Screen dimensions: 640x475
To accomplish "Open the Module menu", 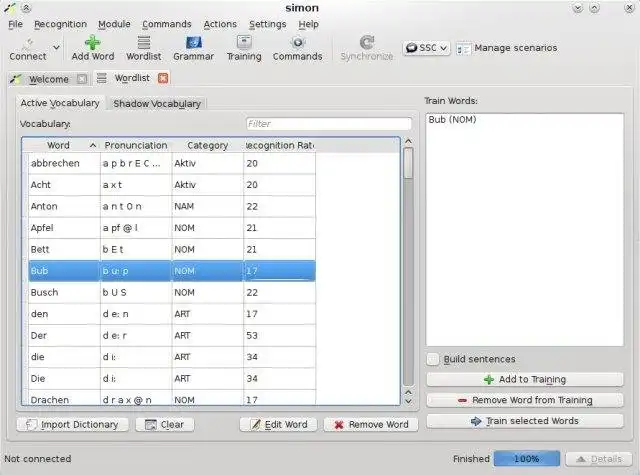I will tap(114, 24).
